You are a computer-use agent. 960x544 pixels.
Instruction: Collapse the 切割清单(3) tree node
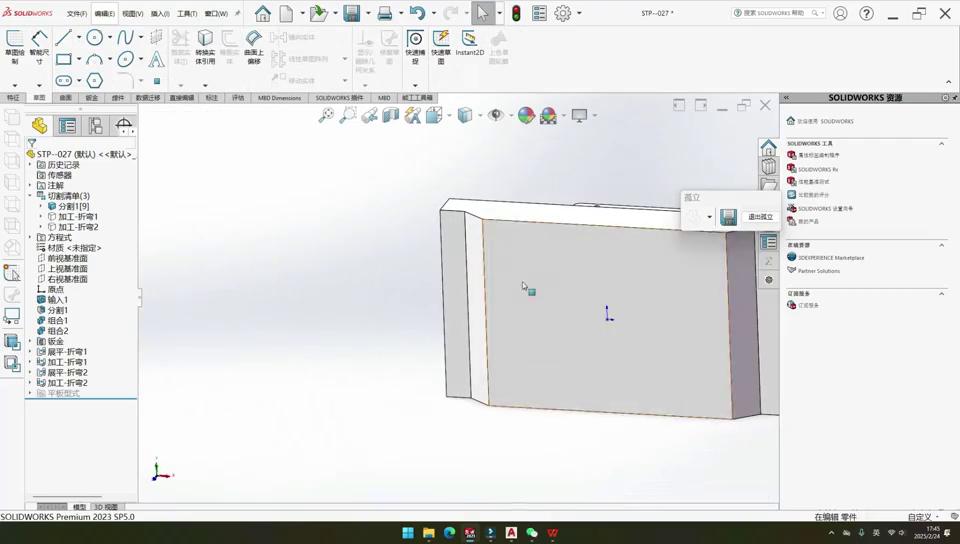[30, 196]
